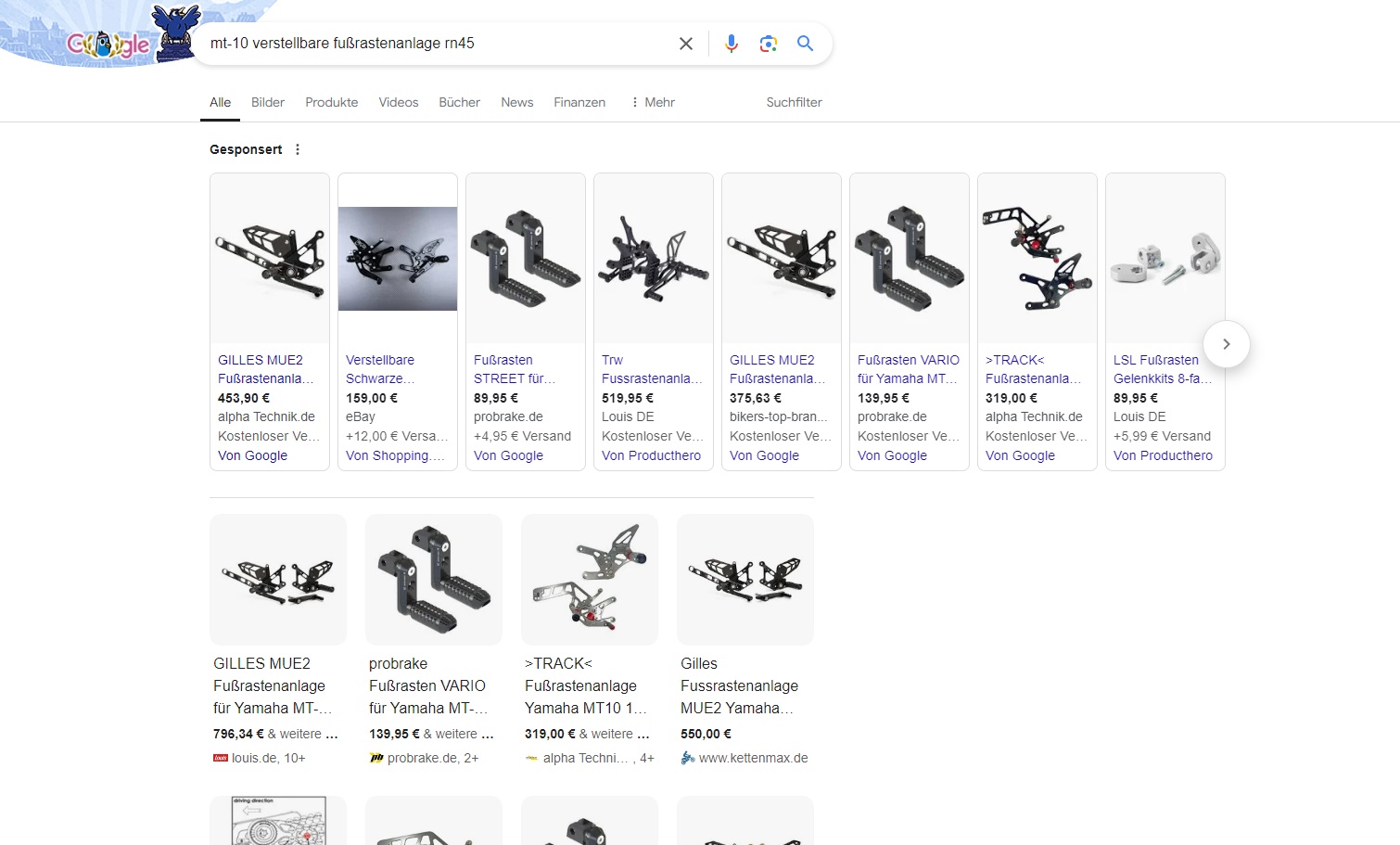Viewport: 1400px width, 845px height.
Task: Open probrake Fußrasten VARIO result for 139,95 €
Action: pyautogui.click(x=427, y=685)
